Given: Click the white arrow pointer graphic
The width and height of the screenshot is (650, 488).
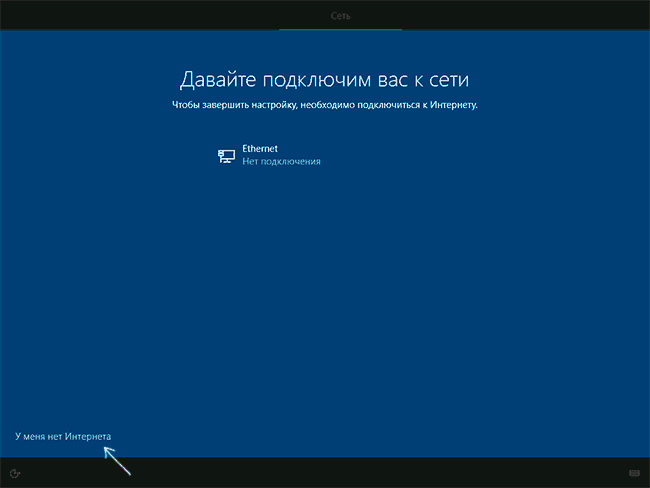Looking at the screenshot, I should [x=117, y=460].
